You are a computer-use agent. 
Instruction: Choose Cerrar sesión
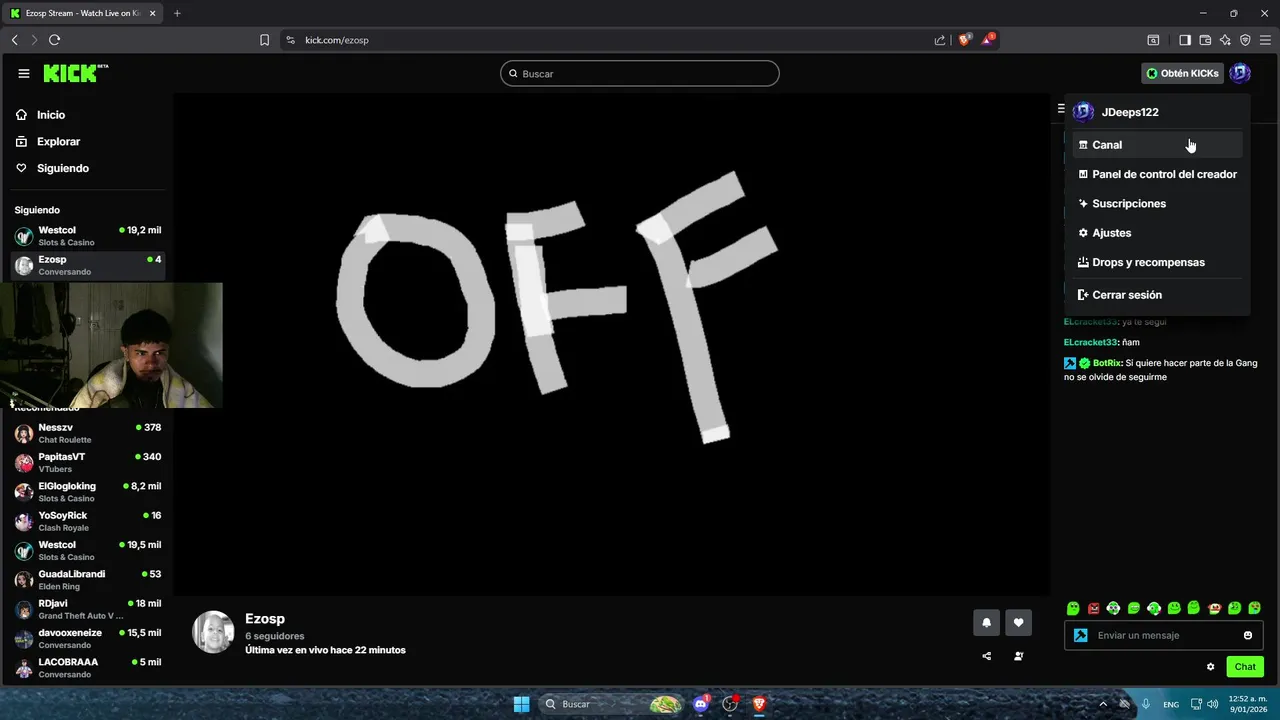click(x=1157, y=295)
